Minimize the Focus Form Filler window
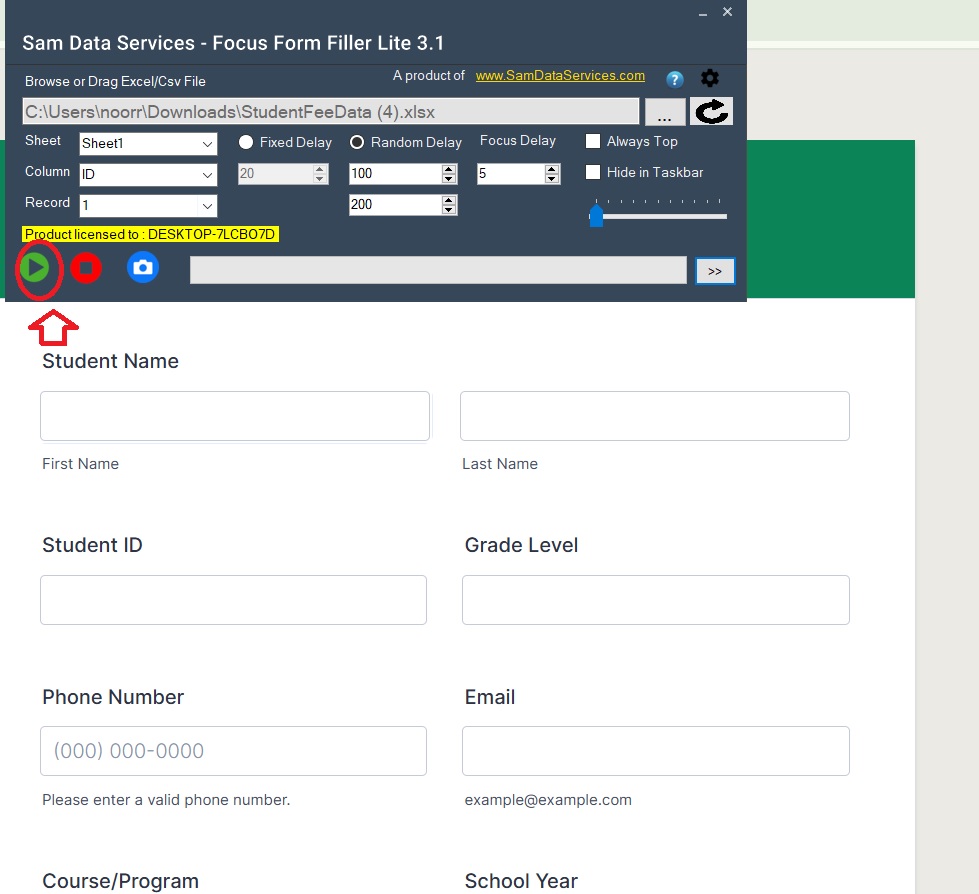 click(703, 12)
